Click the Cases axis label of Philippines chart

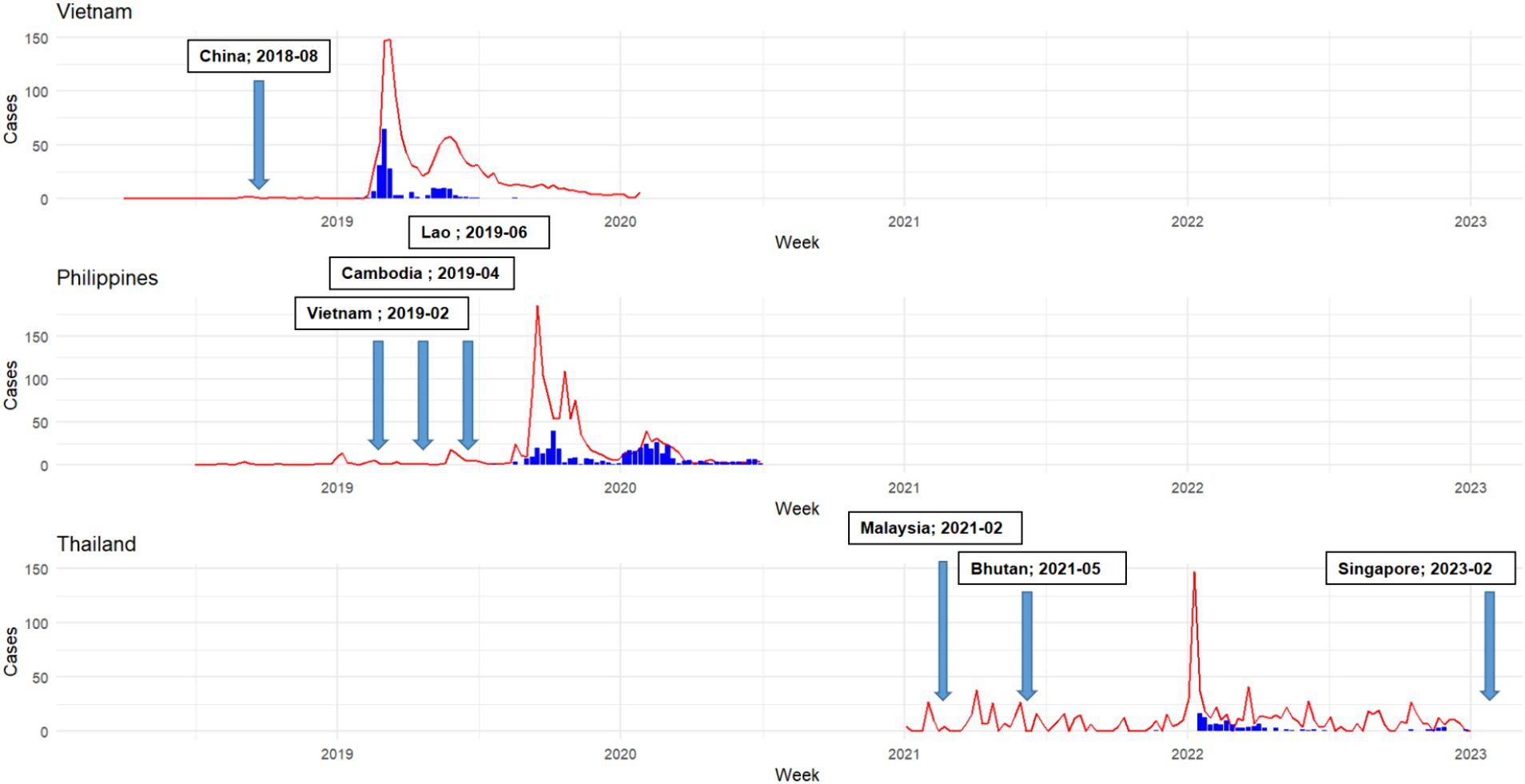10,385
